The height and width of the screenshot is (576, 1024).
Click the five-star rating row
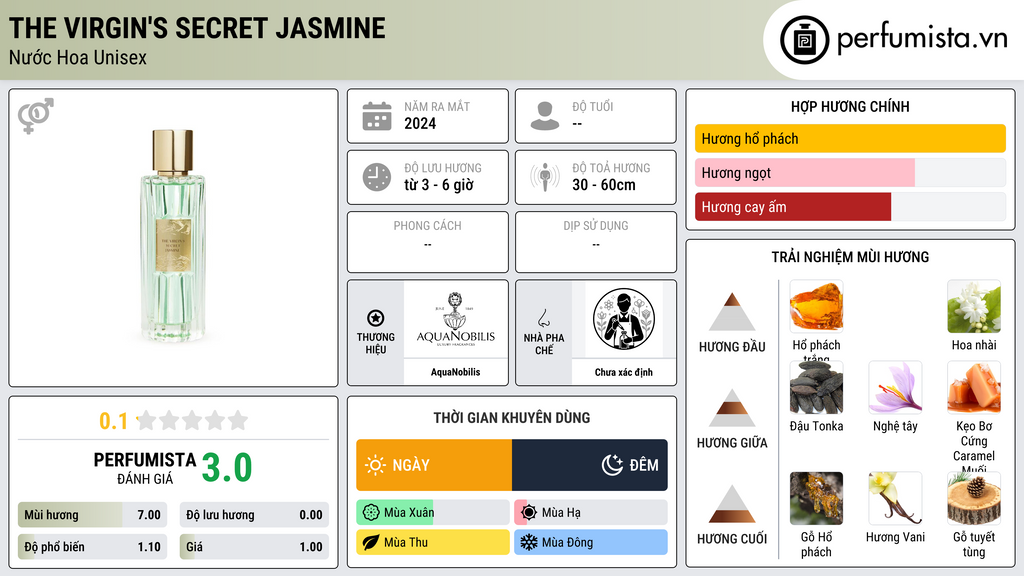pos(192,420)
